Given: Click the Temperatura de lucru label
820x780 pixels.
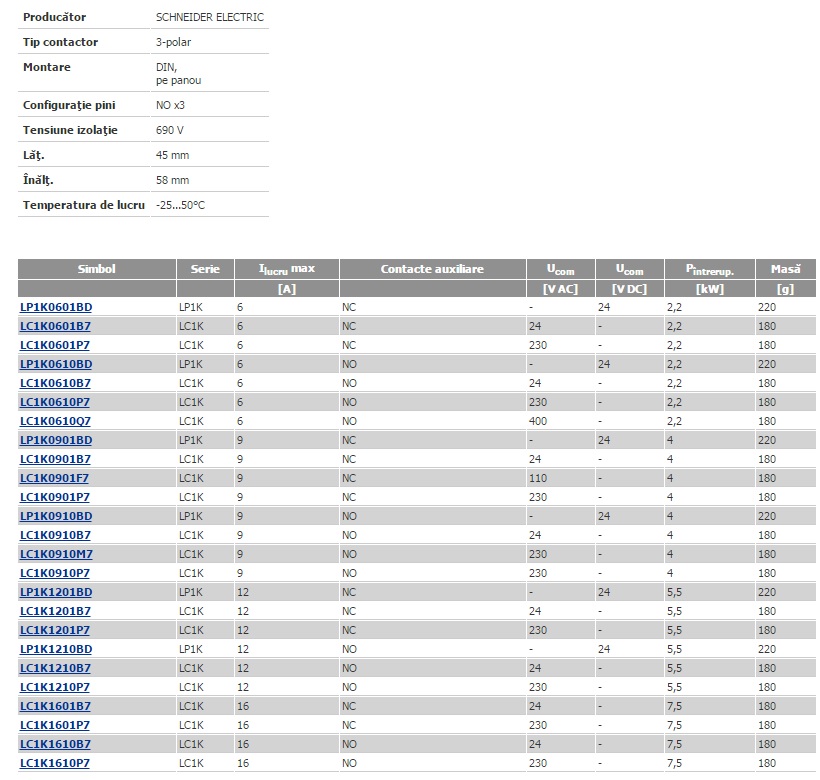Looking at the screenshot, I should click(x=84, y=205).
